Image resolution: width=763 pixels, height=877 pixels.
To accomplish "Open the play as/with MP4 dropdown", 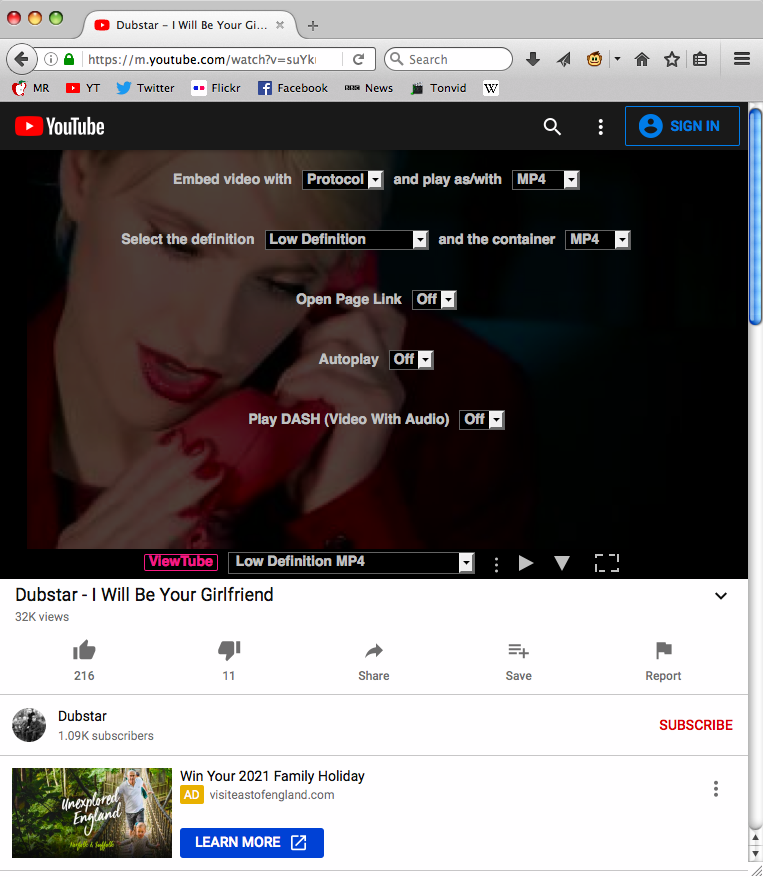I will [545, 180].
